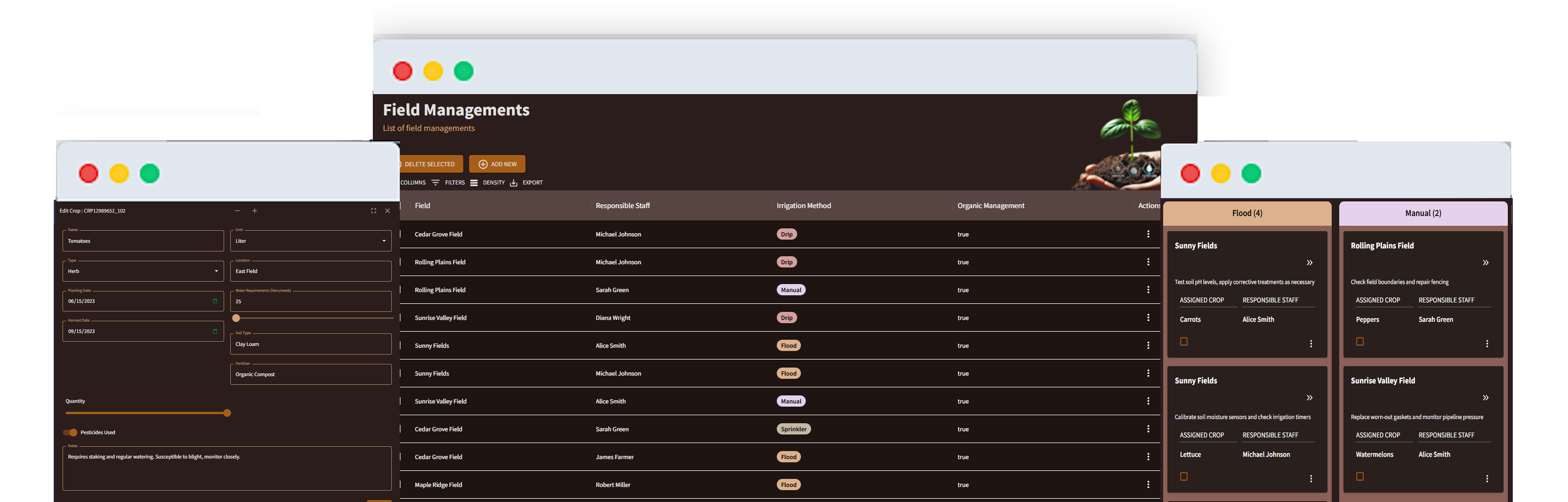Screen dimensions: 1568x502
Task: Expand the Sunny Fields Carrots card chevron
Action: (x=1309, y=263)
